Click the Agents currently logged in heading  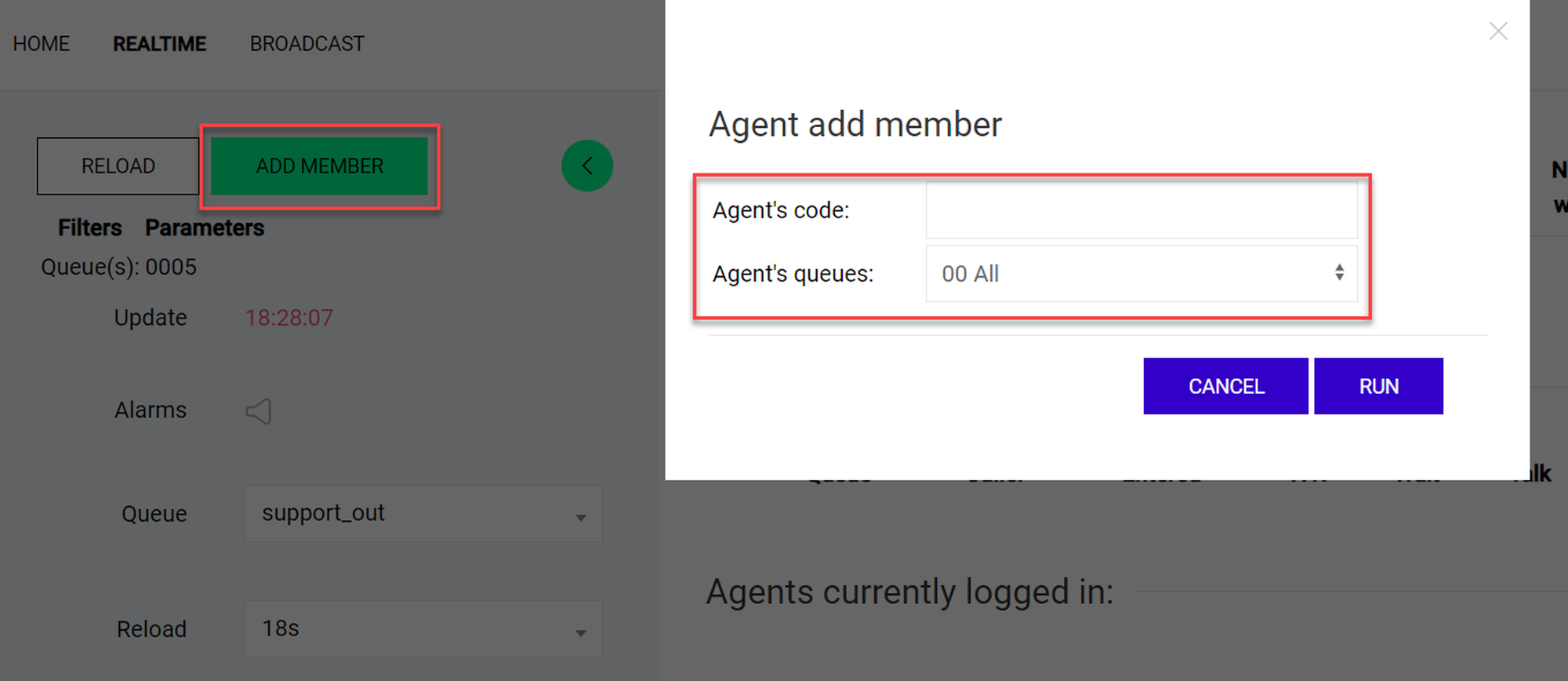[x=909, y=592]
